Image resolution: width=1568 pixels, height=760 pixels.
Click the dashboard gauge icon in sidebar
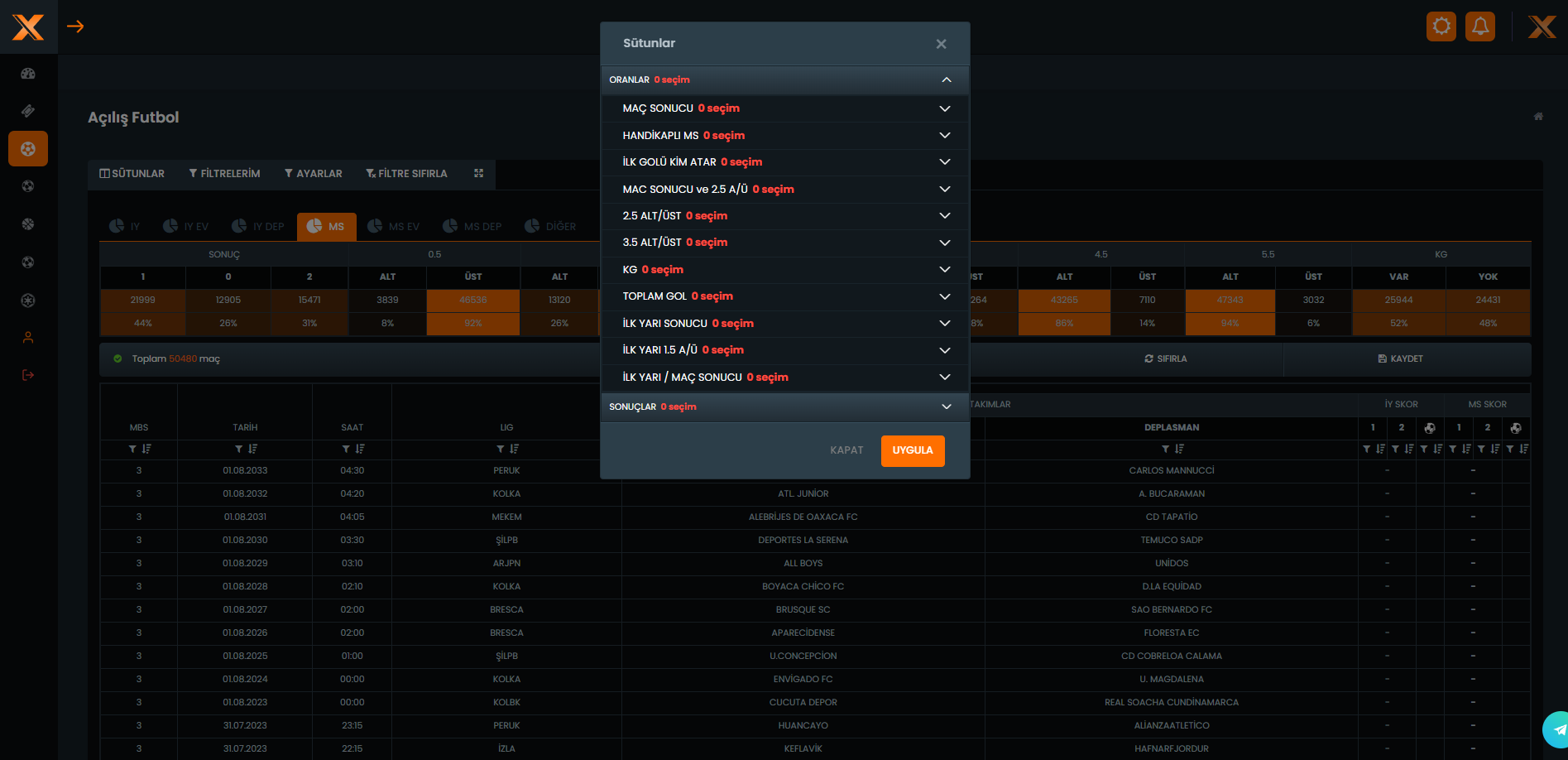[x=28, y=74]
